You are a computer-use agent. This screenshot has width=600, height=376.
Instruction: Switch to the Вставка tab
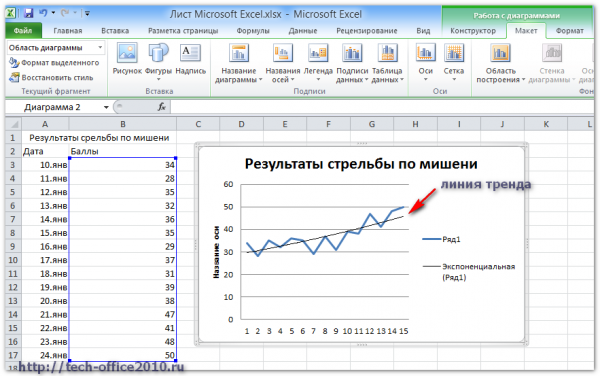click(x=115, y=31)
